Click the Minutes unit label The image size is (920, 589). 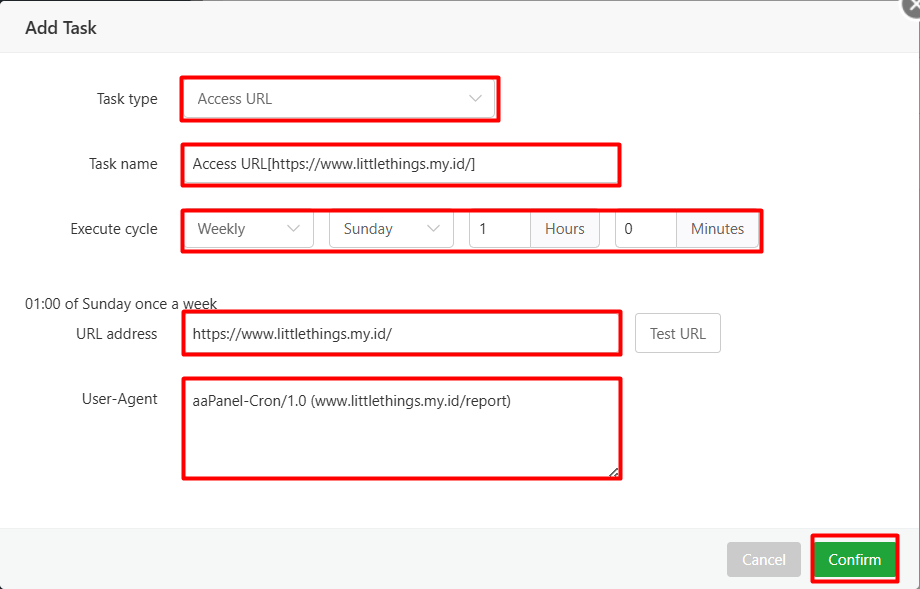pyautogui.click(x=717, y=229)
